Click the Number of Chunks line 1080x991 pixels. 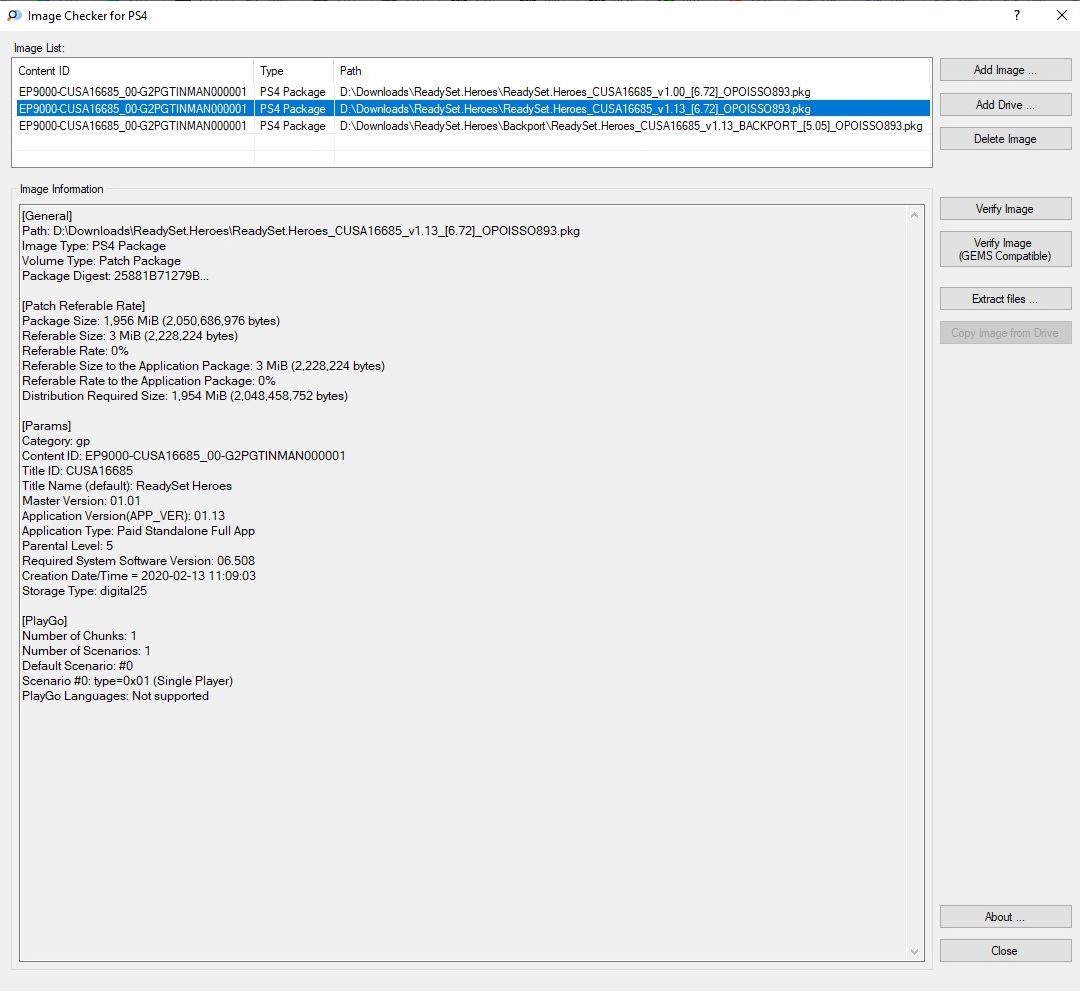[79, 636]
